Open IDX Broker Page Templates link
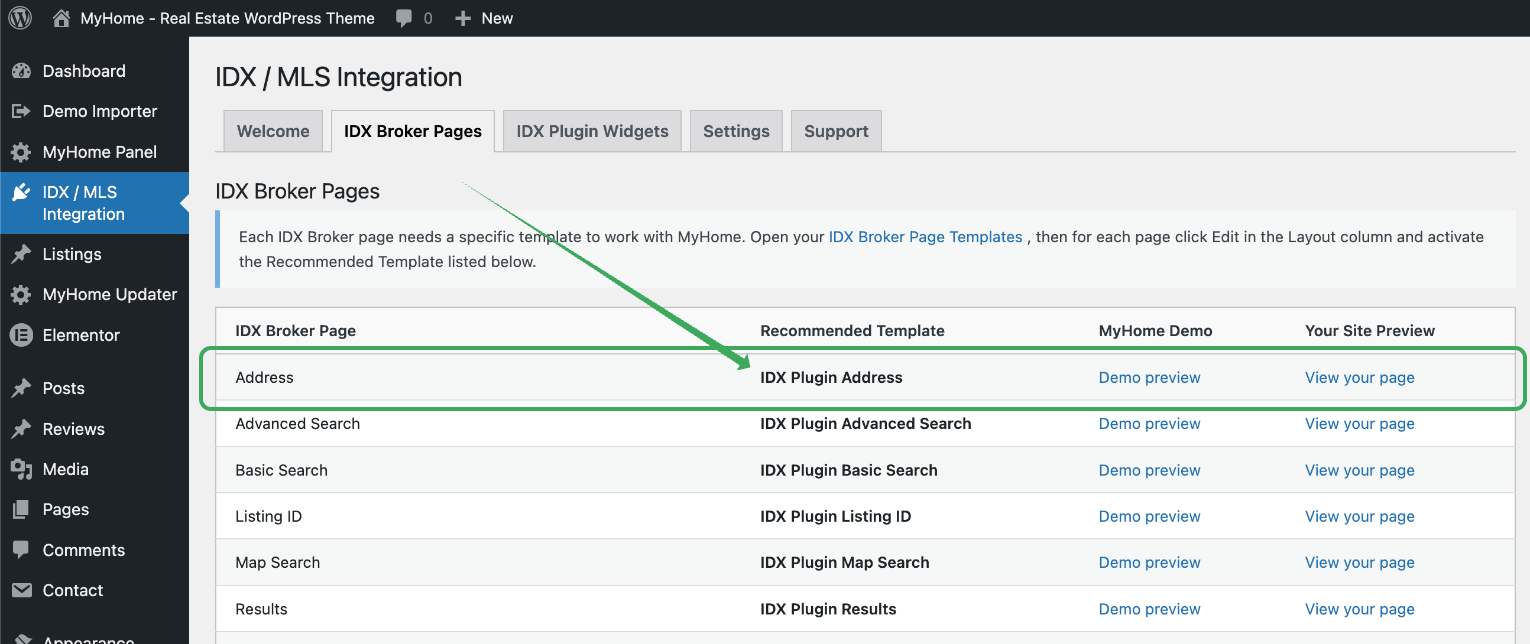 click(x=925, y=237)
